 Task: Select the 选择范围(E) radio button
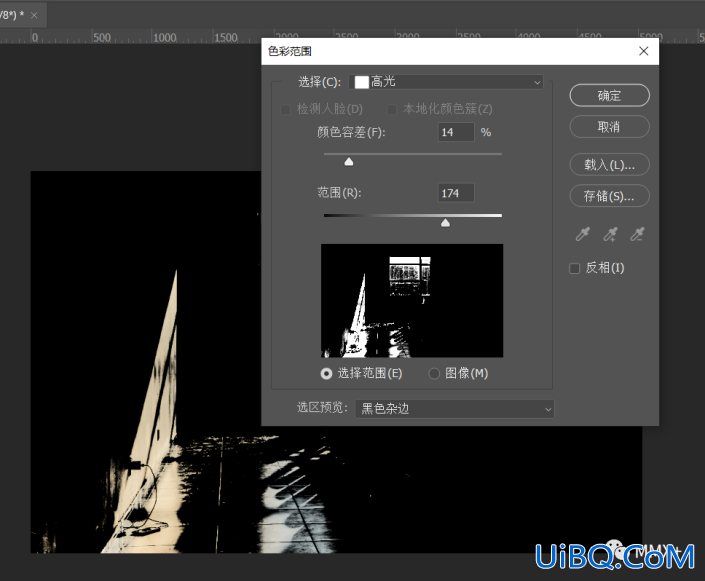[x=326, y=374]
